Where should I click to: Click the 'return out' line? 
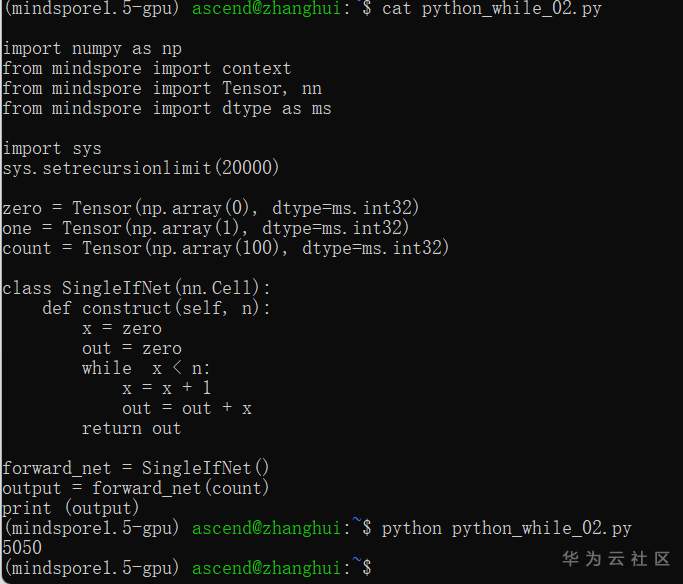[132, 428]
